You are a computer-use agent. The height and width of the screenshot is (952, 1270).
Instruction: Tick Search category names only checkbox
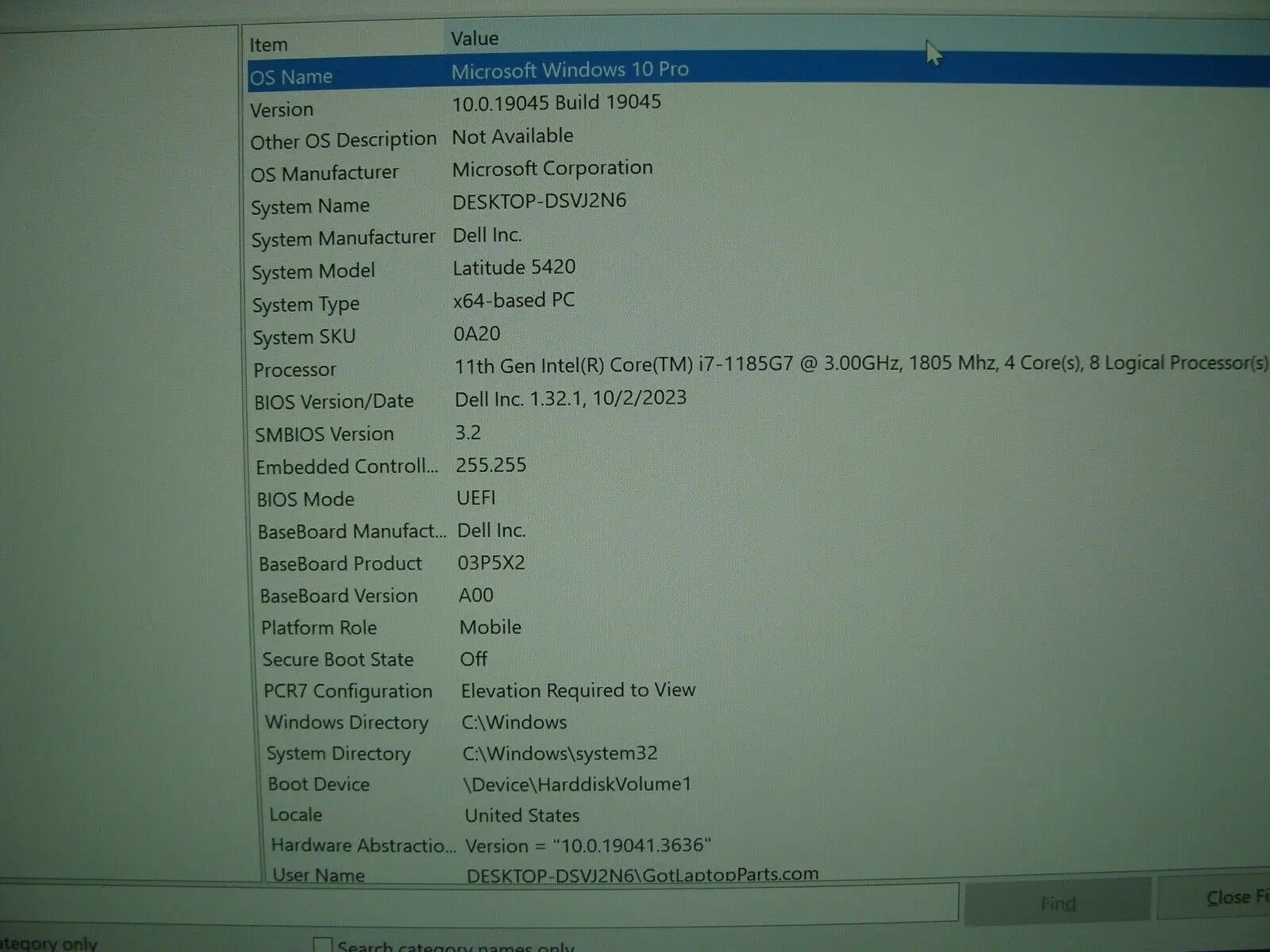coord(321,945)
